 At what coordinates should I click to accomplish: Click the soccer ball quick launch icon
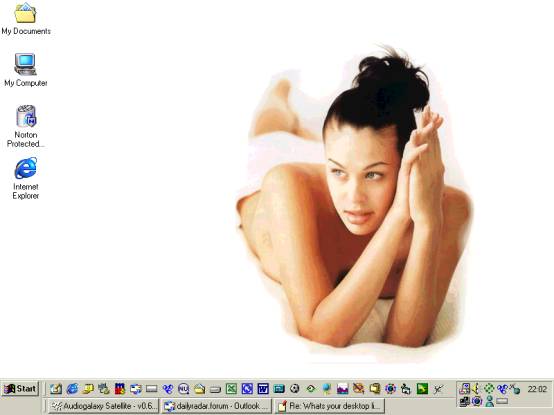click(295, 389)
